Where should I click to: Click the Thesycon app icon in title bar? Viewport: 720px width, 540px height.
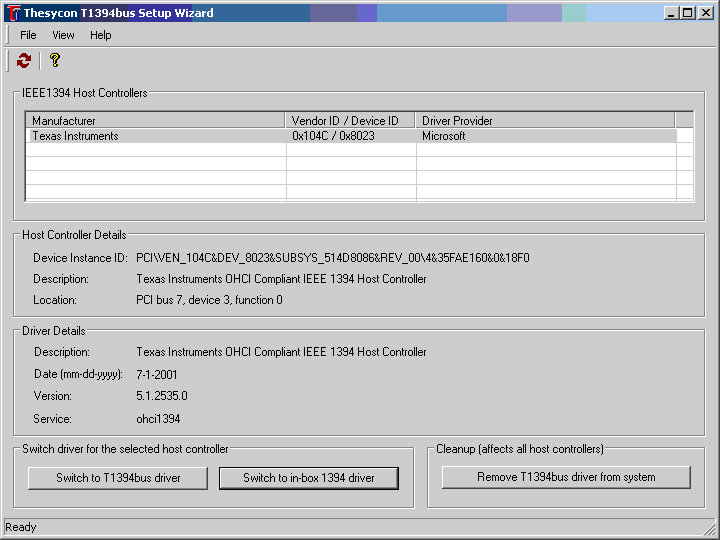(x=13, y=13)
